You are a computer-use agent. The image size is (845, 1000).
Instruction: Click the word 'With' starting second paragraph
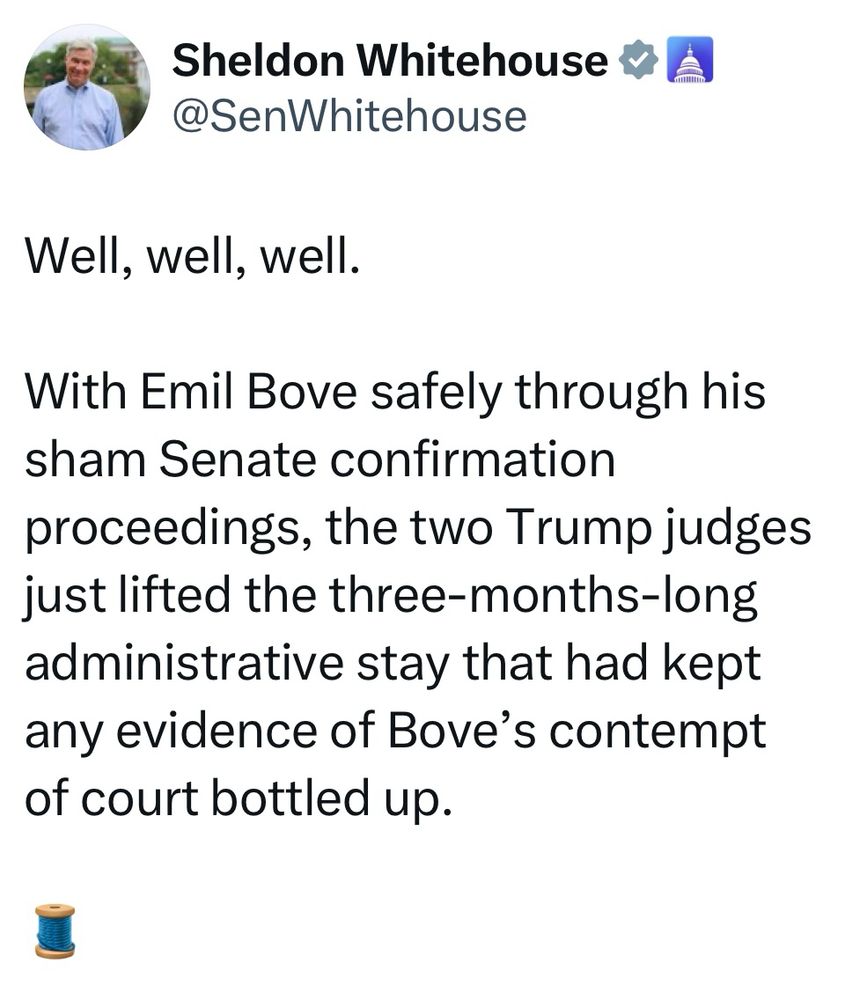[75, 390]
